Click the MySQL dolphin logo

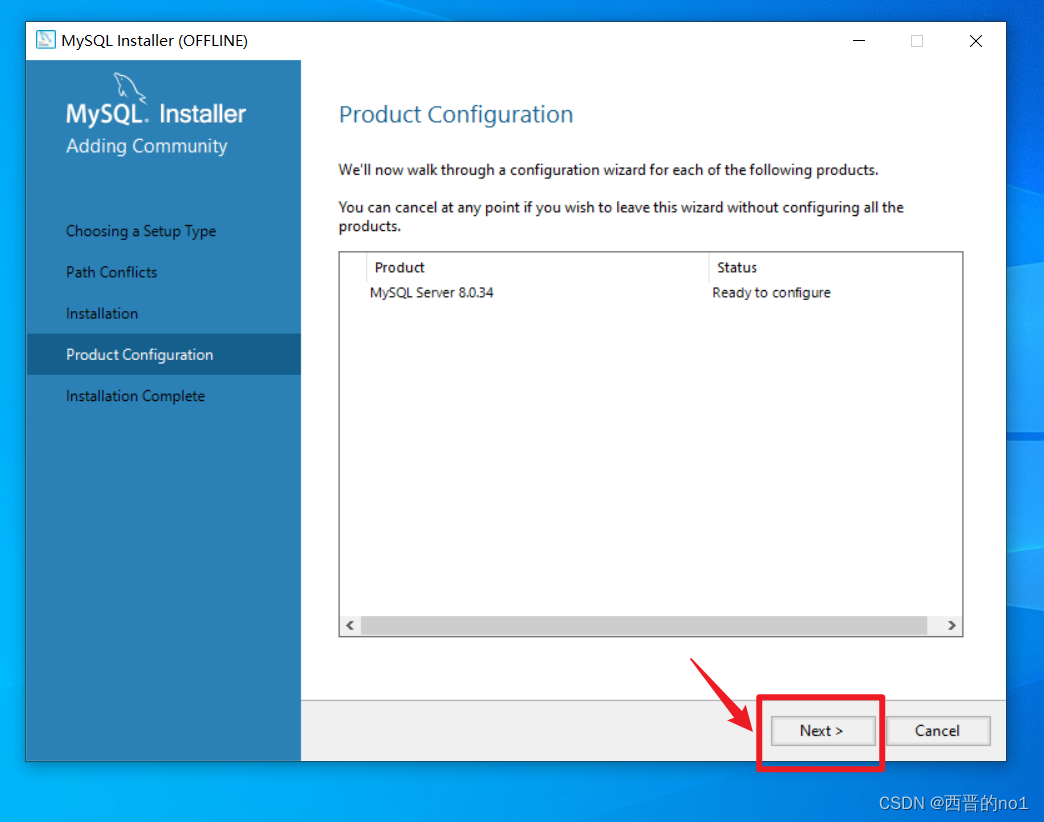pyautogui.click(x=129, y=87)
